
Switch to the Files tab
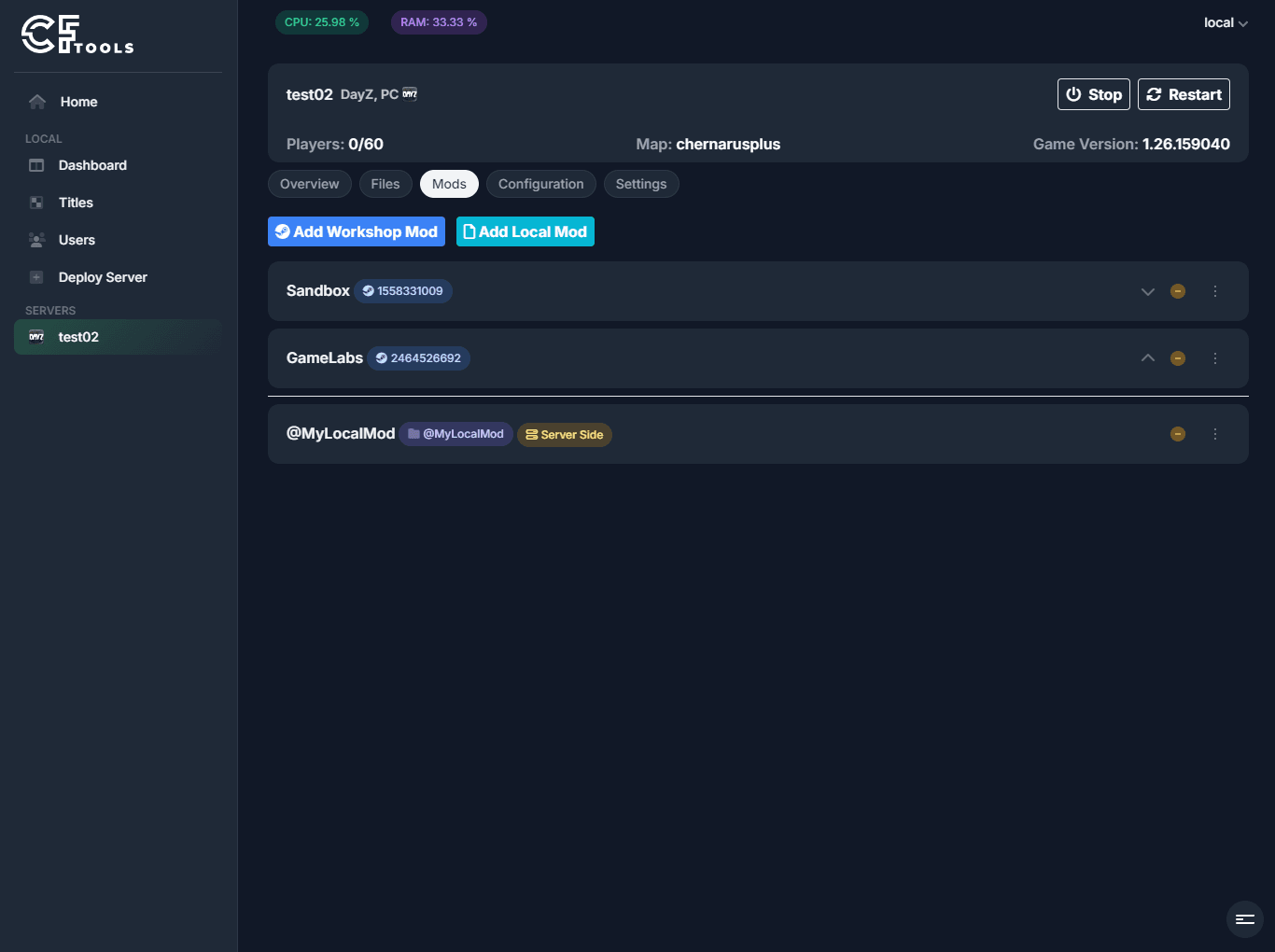pos(385,184)
